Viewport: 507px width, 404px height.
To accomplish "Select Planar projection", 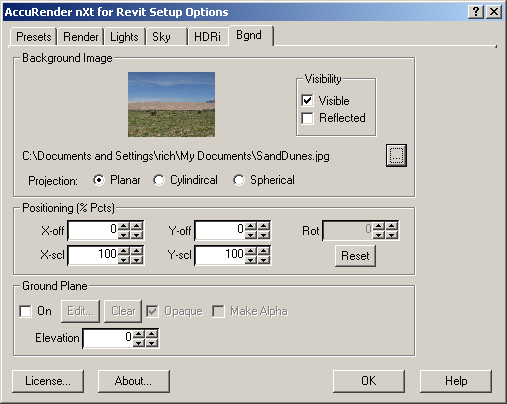I will pos(99,180).
